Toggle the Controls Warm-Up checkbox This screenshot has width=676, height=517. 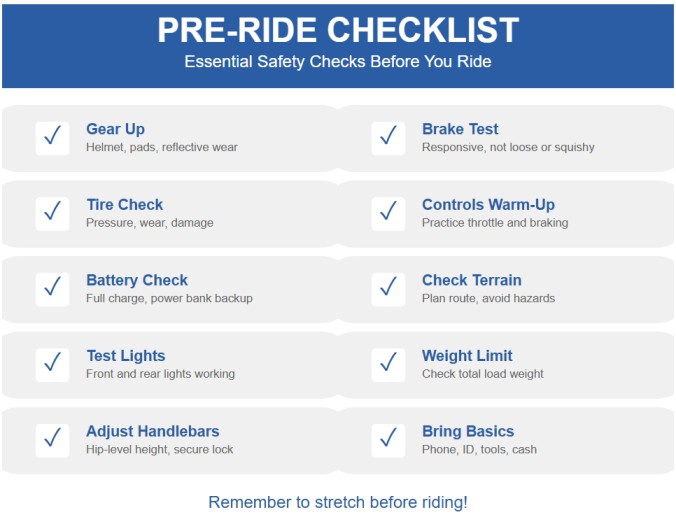click(388, 214)
